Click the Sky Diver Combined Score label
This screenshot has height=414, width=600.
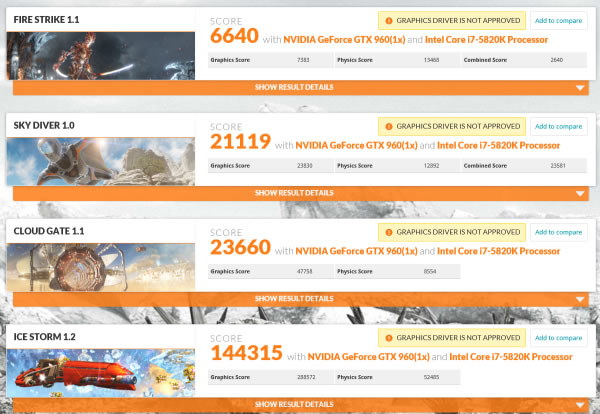485,166
